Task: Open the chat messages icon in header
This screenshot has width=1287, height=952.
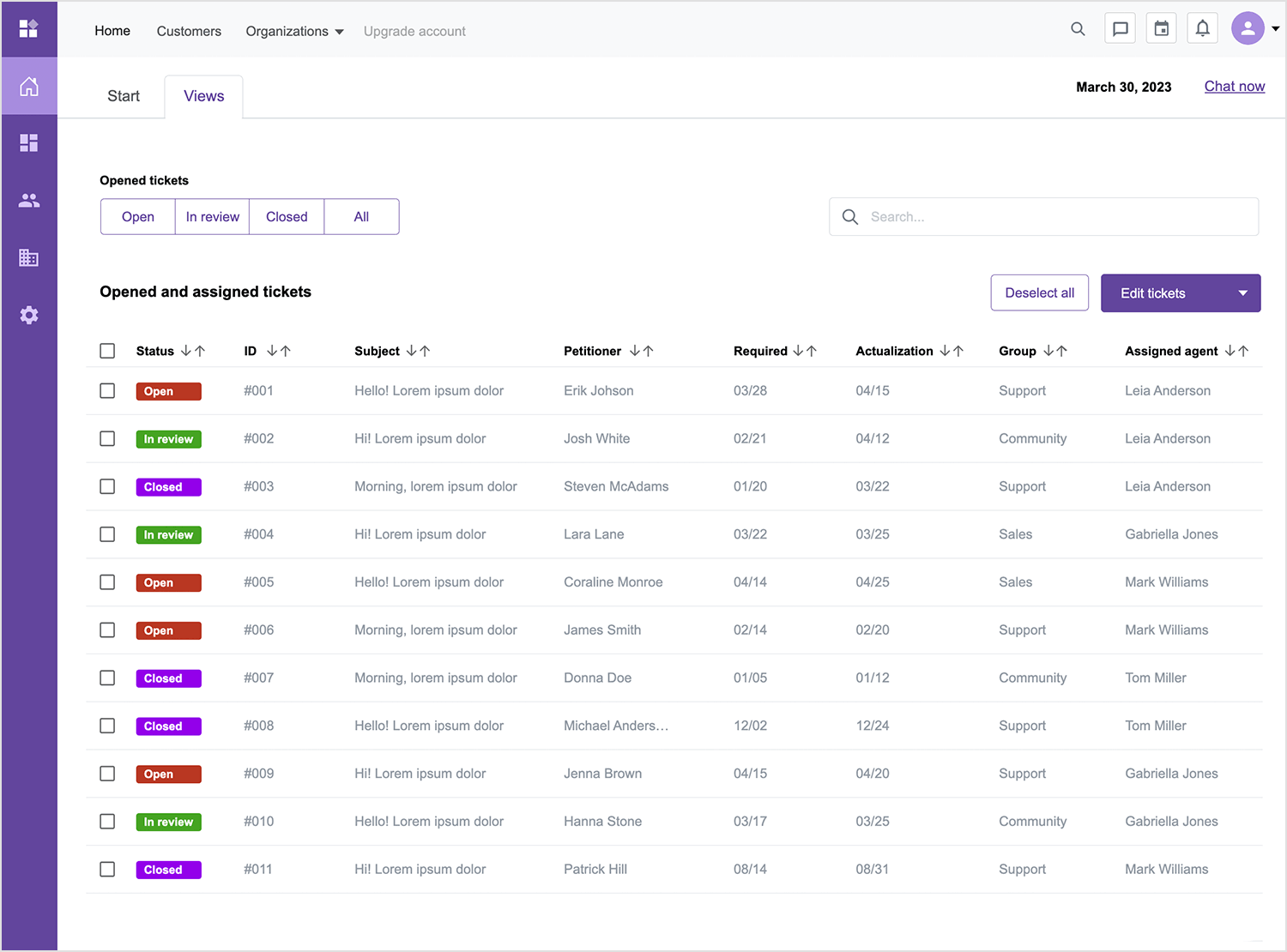Action: 1120,28
